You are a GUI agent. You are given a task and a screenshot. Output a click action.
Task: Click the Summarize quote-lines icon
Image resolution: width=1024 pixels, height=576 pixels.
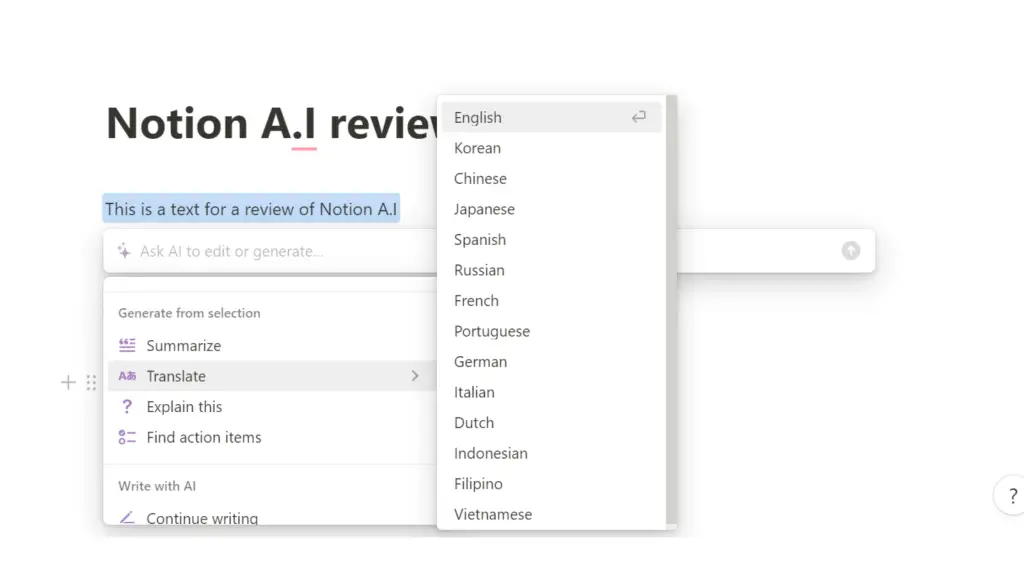pos(127,345)
